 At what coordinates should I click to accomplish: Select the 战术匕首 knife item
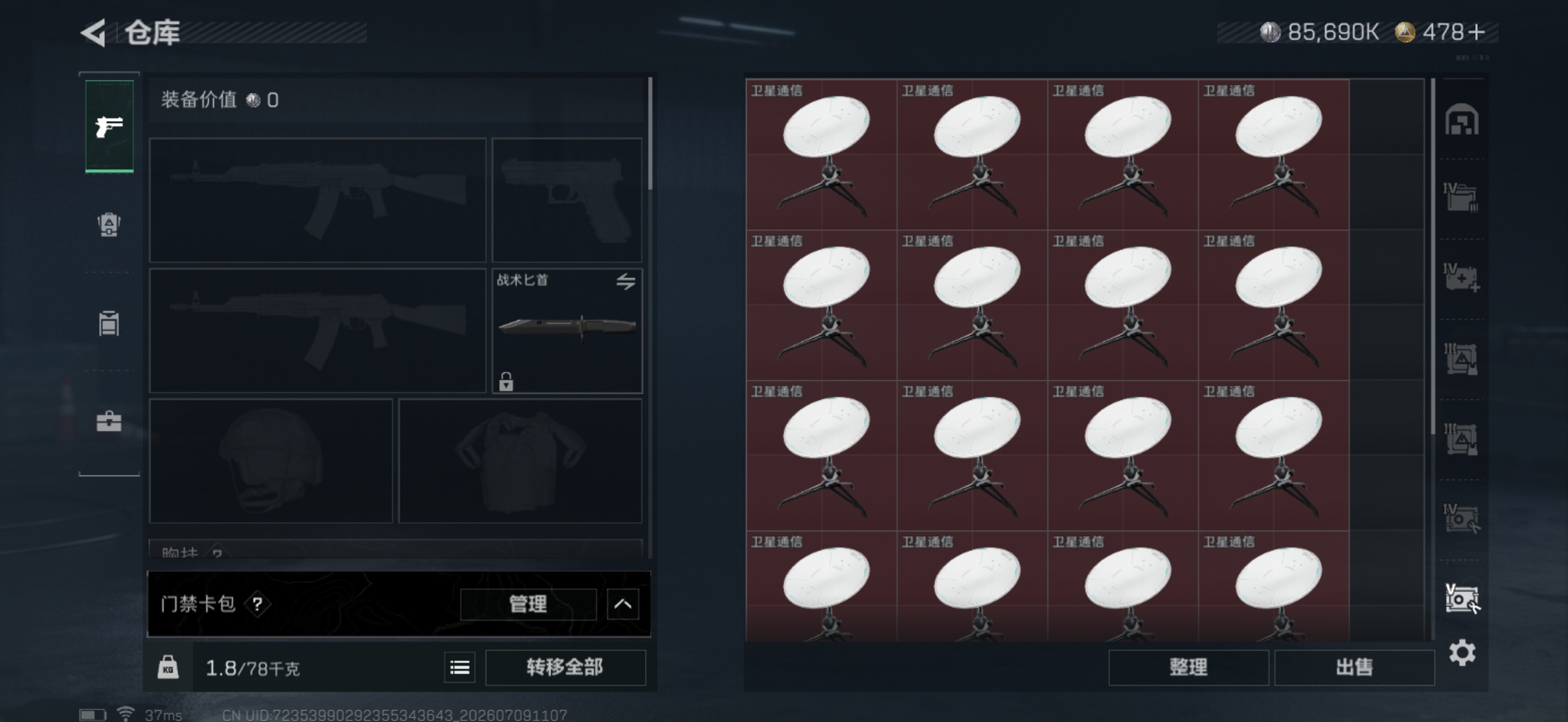click(x=567, y=330)
